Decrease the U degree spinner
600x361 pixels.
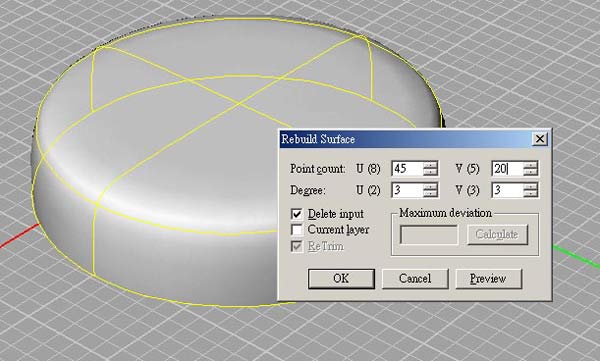coord(430,194)
